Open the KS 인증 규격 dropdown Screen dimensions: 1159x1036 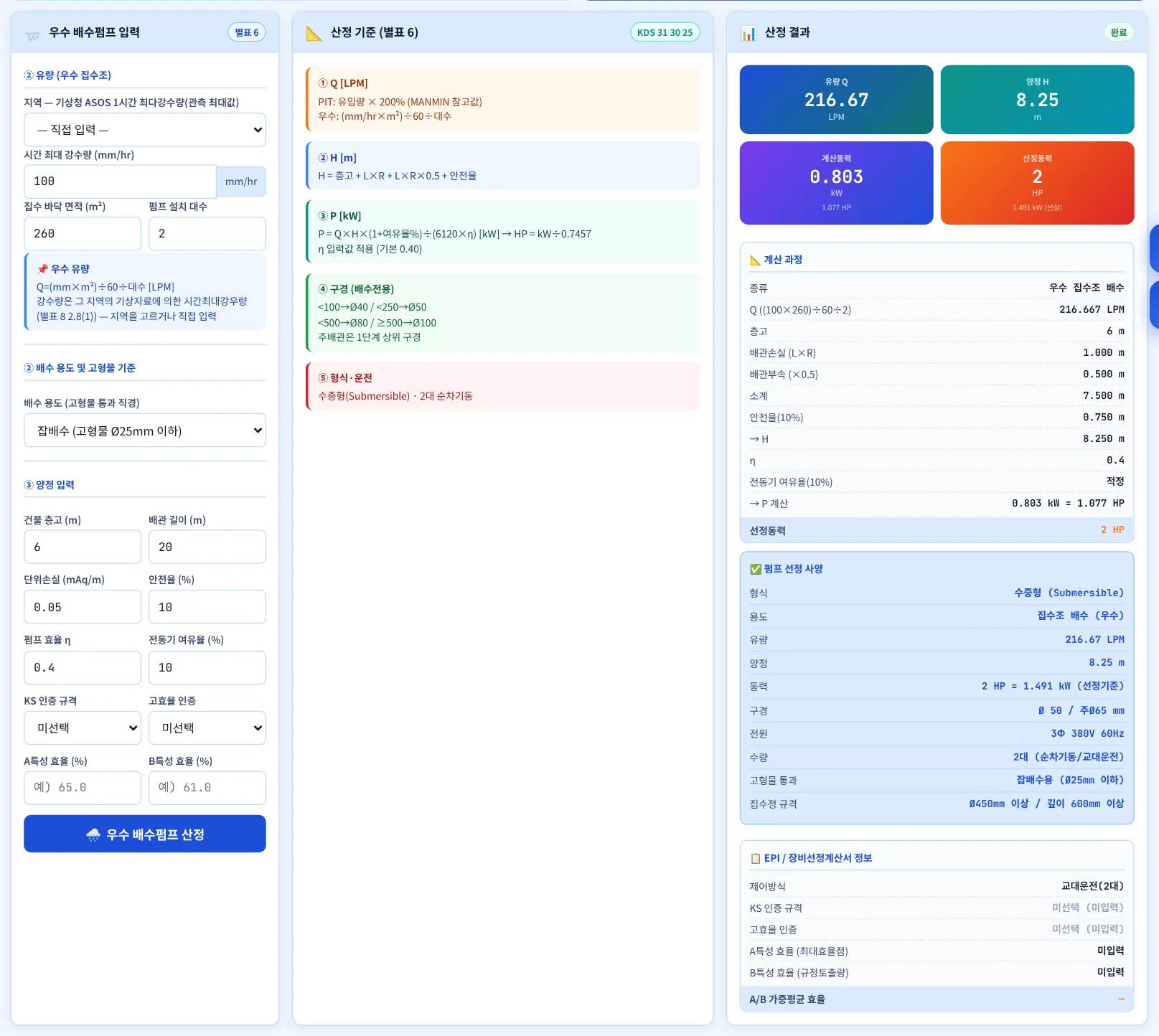click(x=83, y=728)
